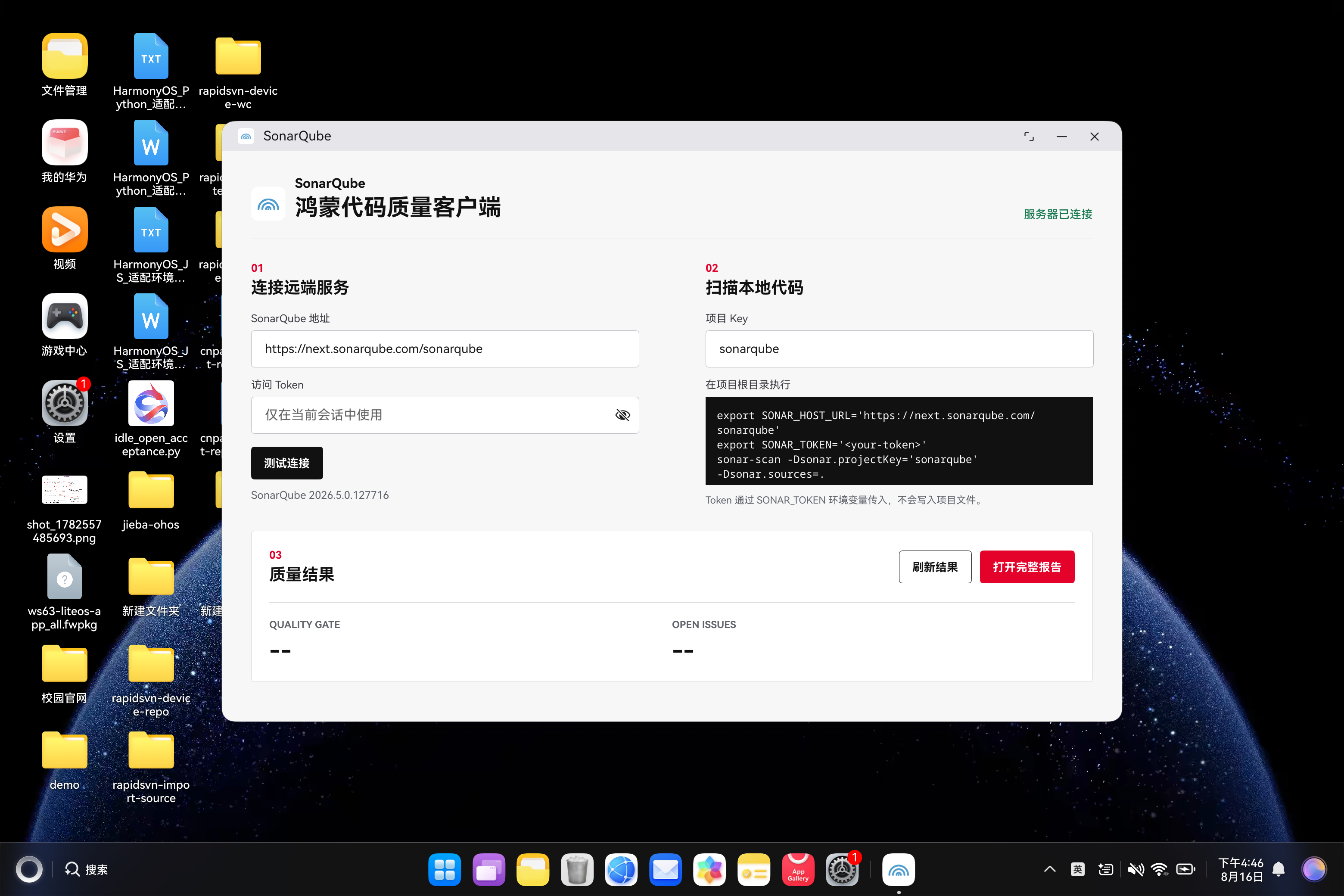Close the SonarQube window
1344x896 pixels.
coord(1094,137)
